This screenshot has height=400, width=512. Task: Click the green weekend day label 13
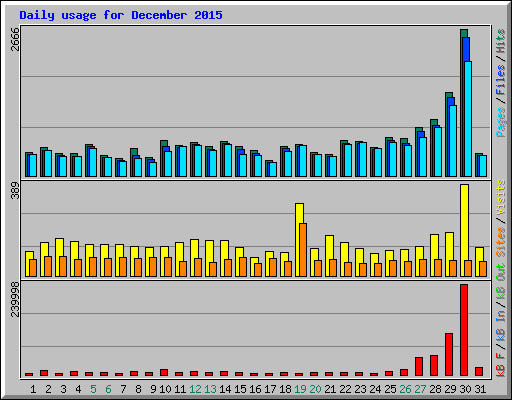(x=210, y=389)
